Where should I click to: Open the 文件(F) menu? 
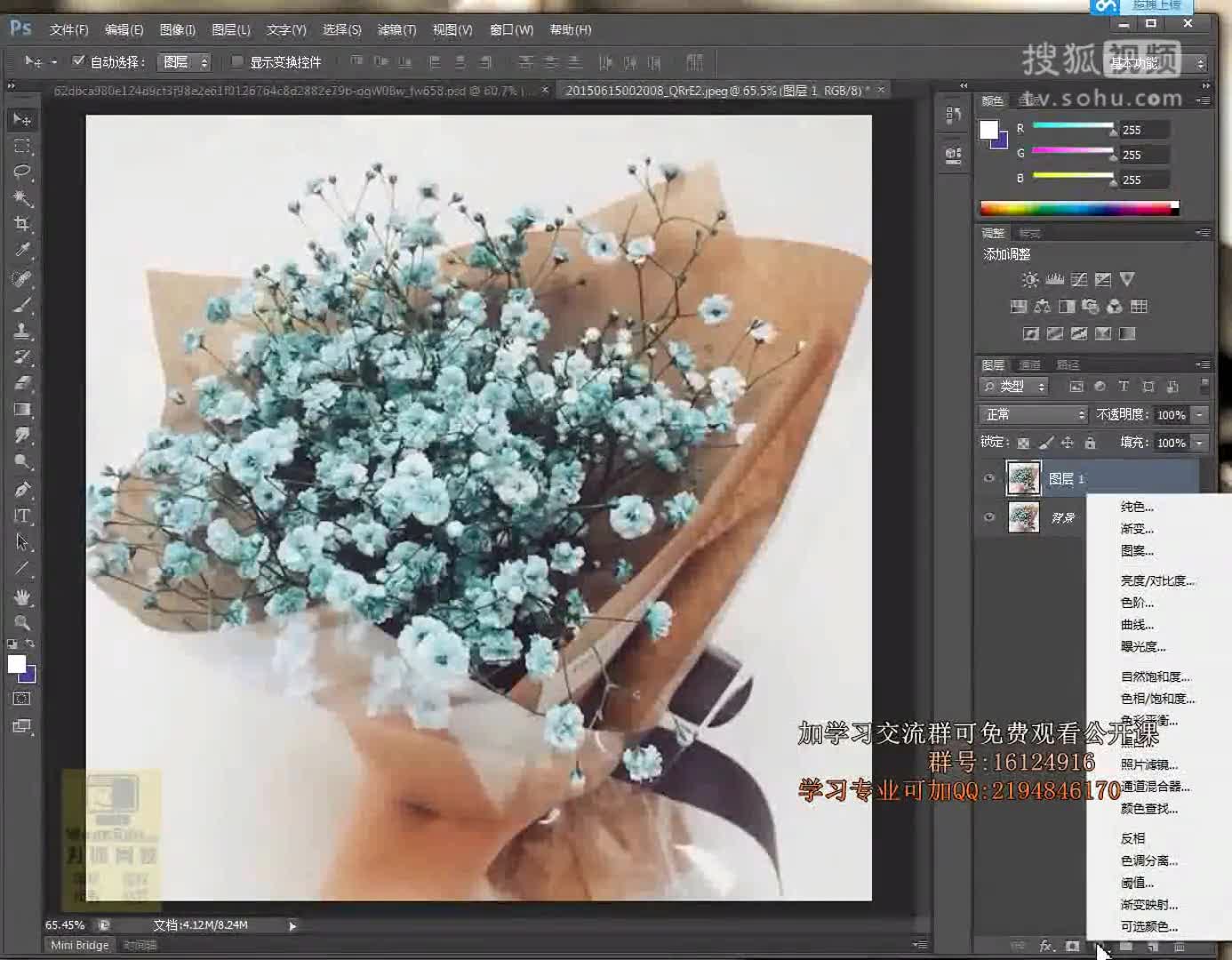(x=68, y=29)
